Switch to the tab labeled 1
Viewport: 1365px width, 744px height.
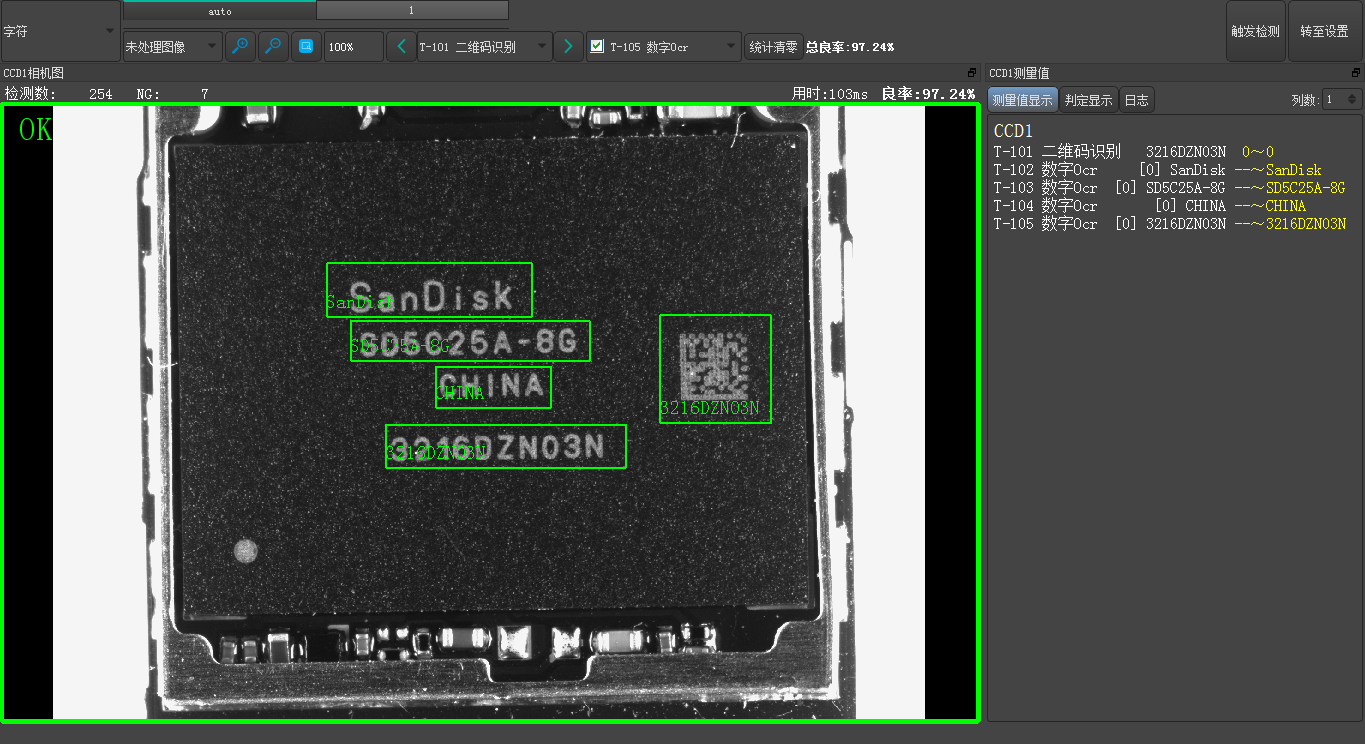[x=412, y=11]
